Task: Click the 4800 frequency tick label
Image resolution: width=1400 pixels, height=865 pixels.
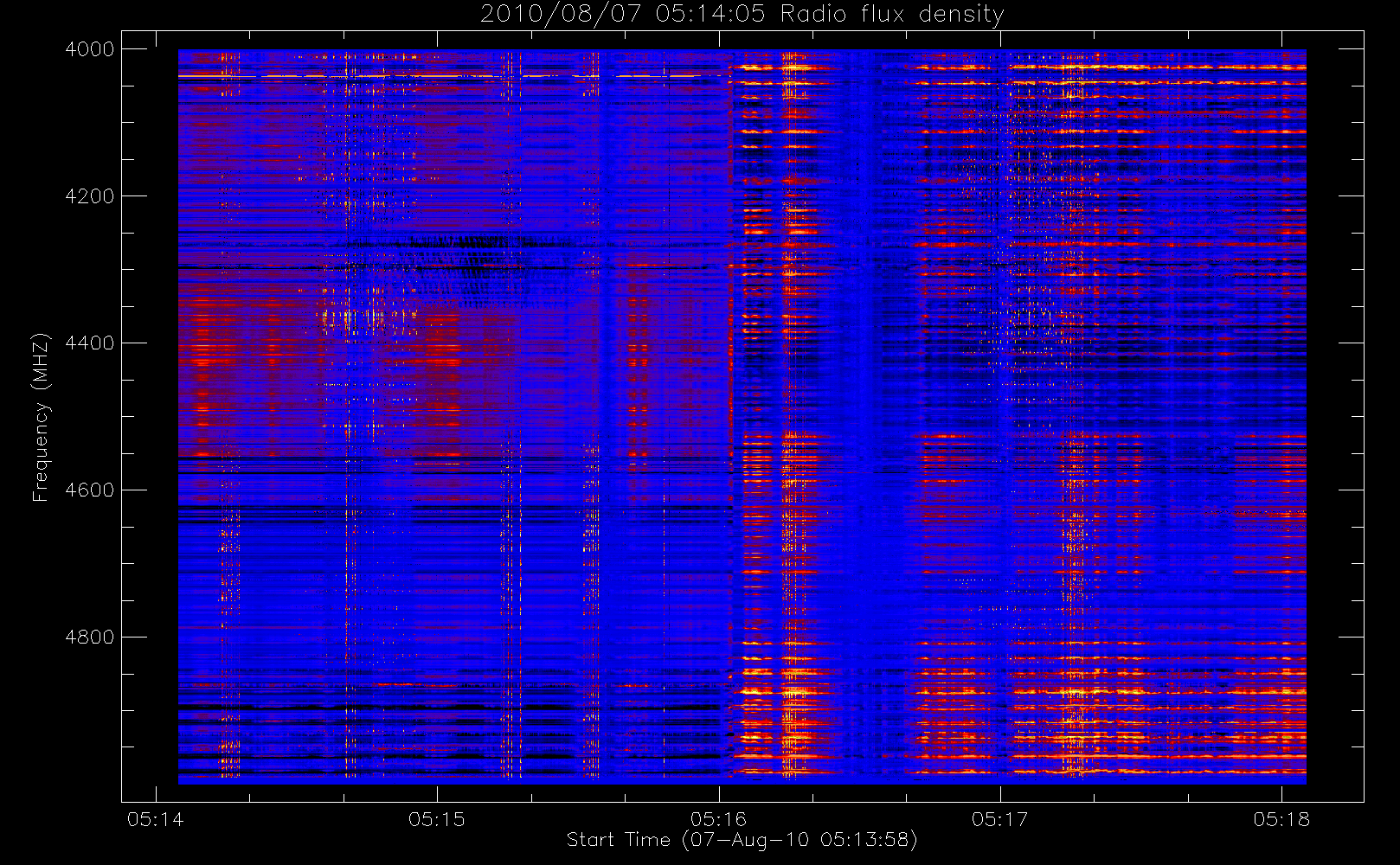Action: tap(90, 638)
